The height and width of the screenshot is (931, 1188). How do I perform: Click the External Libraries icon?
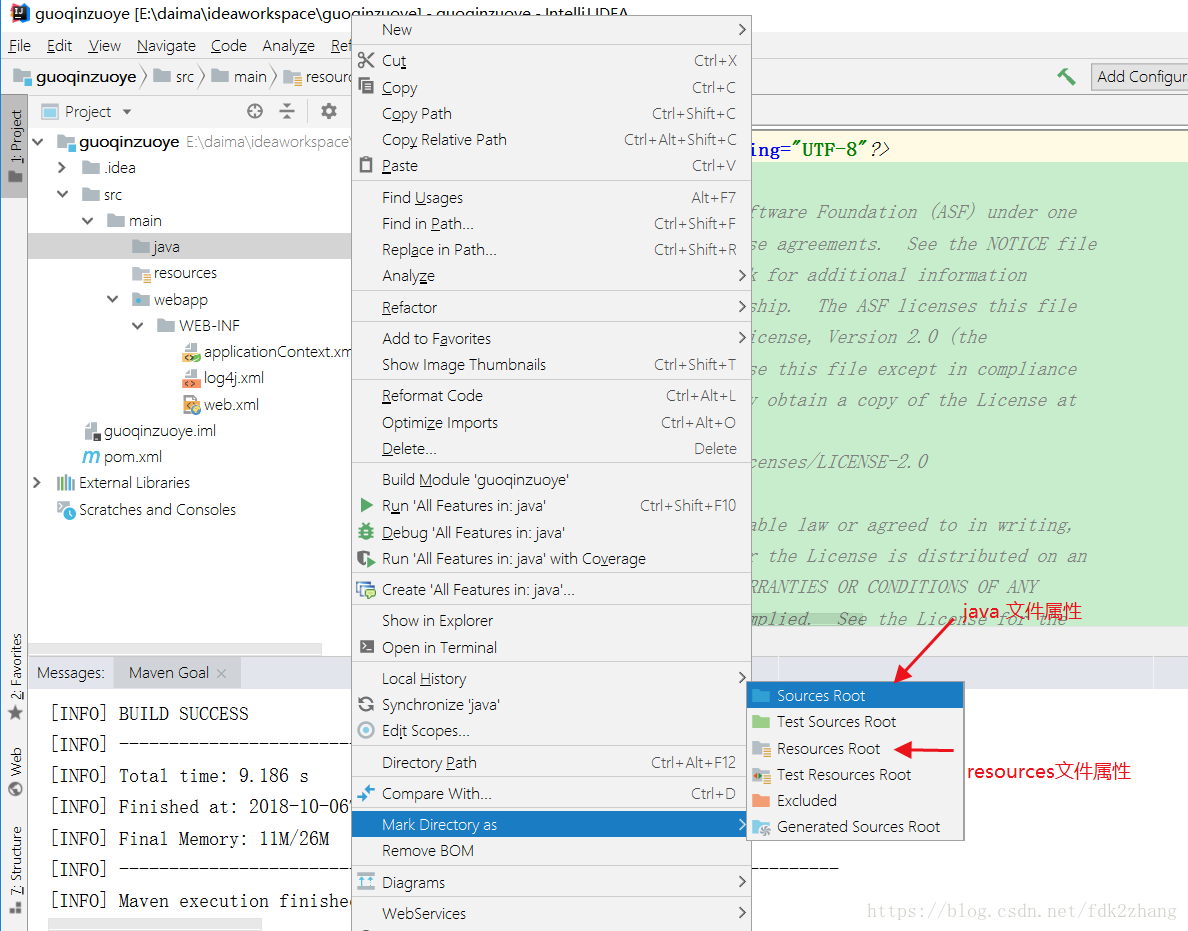(x=66, y=483)
